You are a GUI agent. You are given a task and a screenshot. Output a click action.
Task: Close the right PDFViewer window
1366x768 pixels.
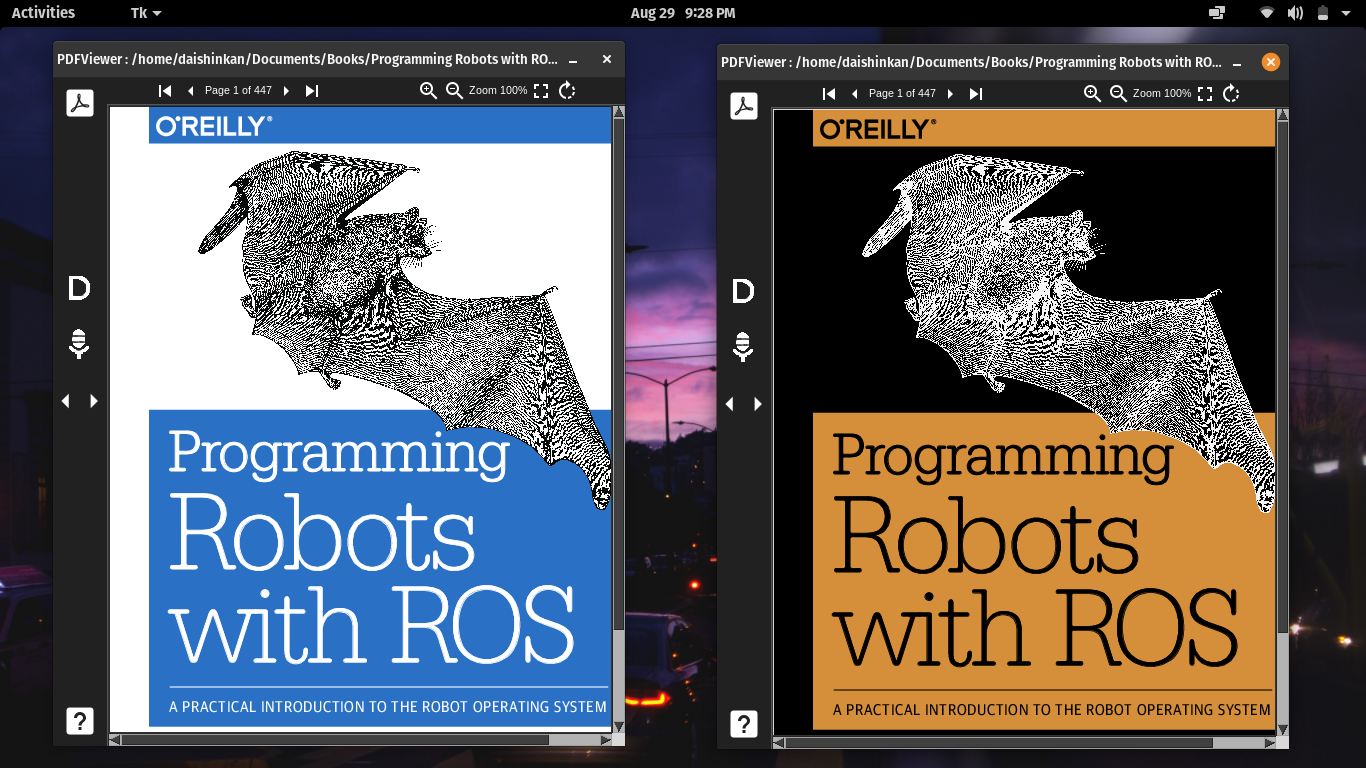point(1271,62)
